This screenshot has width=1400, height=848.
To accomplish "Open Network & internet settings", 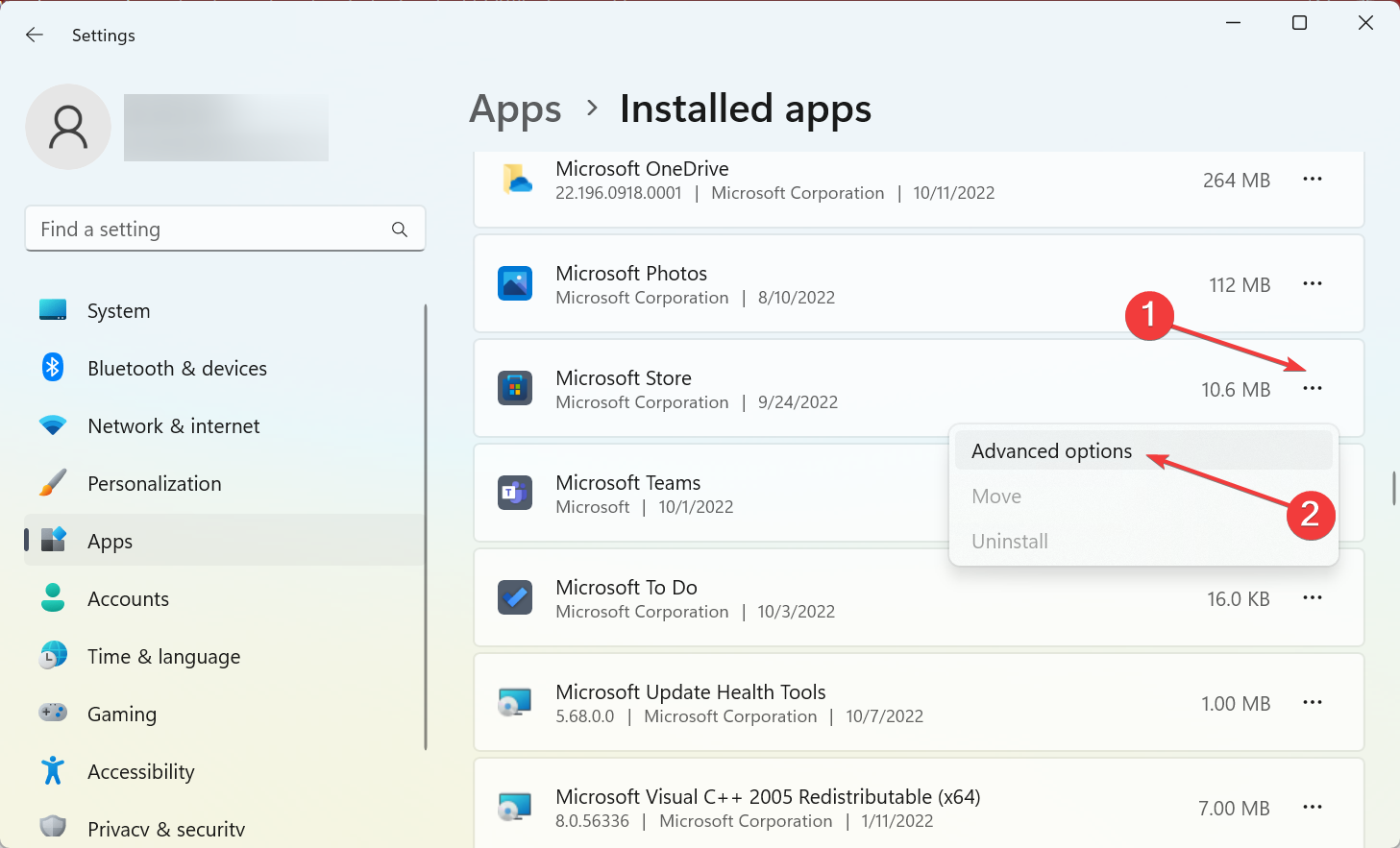I will (x=224, y=426).
